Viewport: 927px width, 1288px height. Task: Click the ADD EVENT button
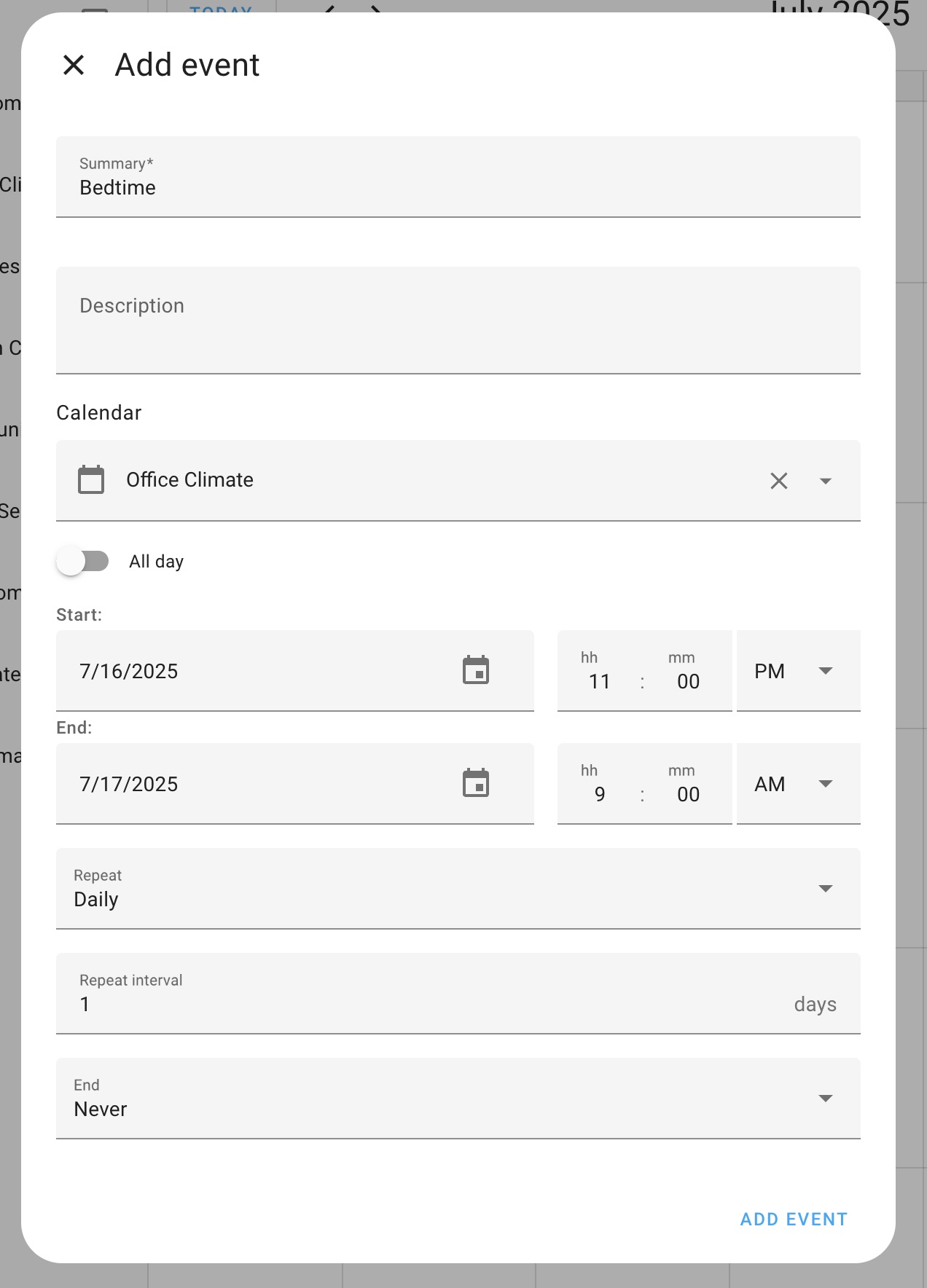(794, 1220)
